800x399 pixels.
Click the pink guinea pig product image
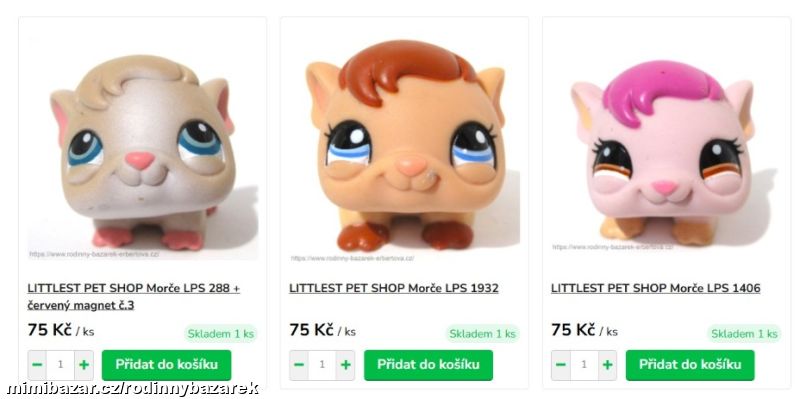pos(666,148)
